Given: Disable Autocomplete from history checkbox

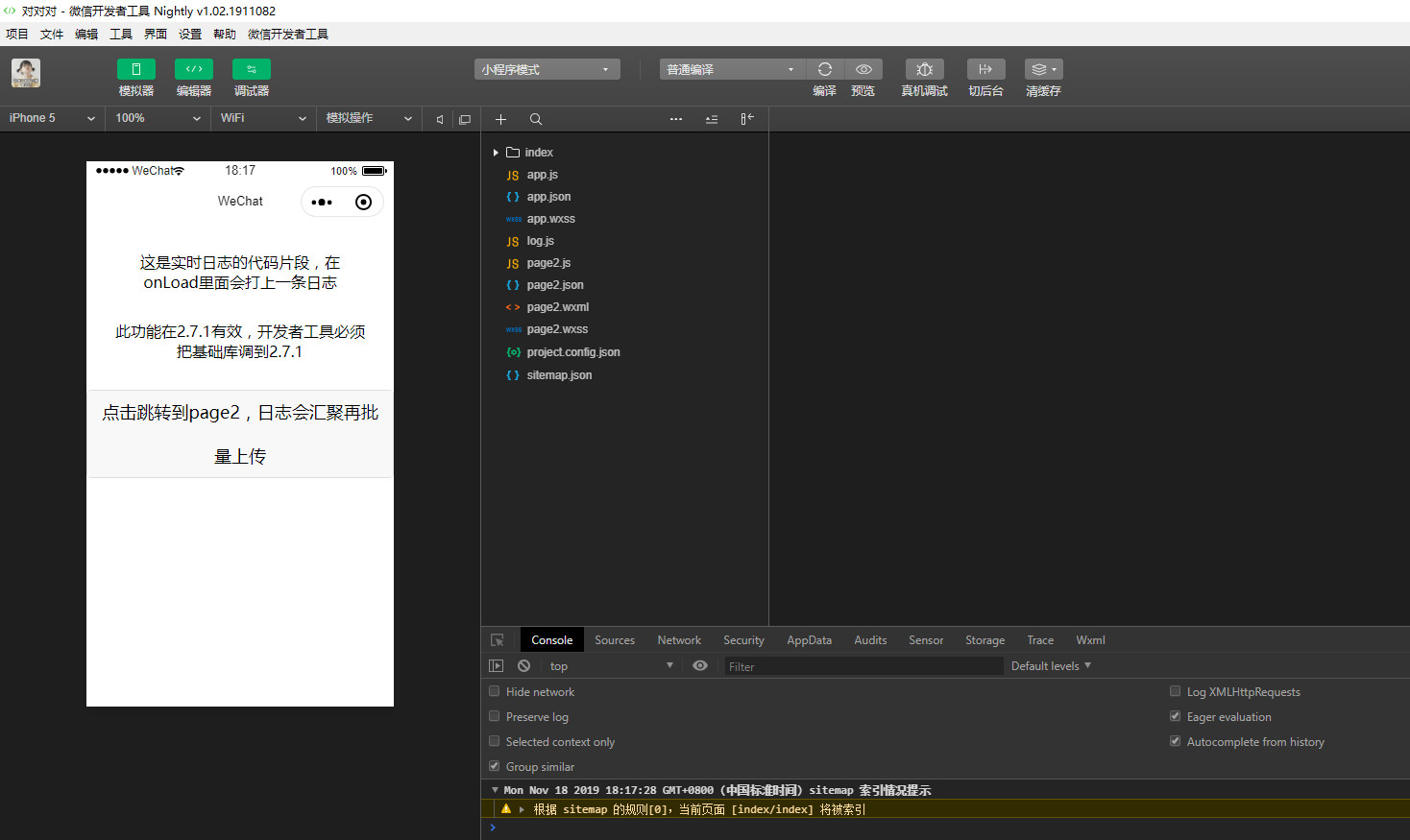Looking at the screenshot, I should [x=1175, y=741].
